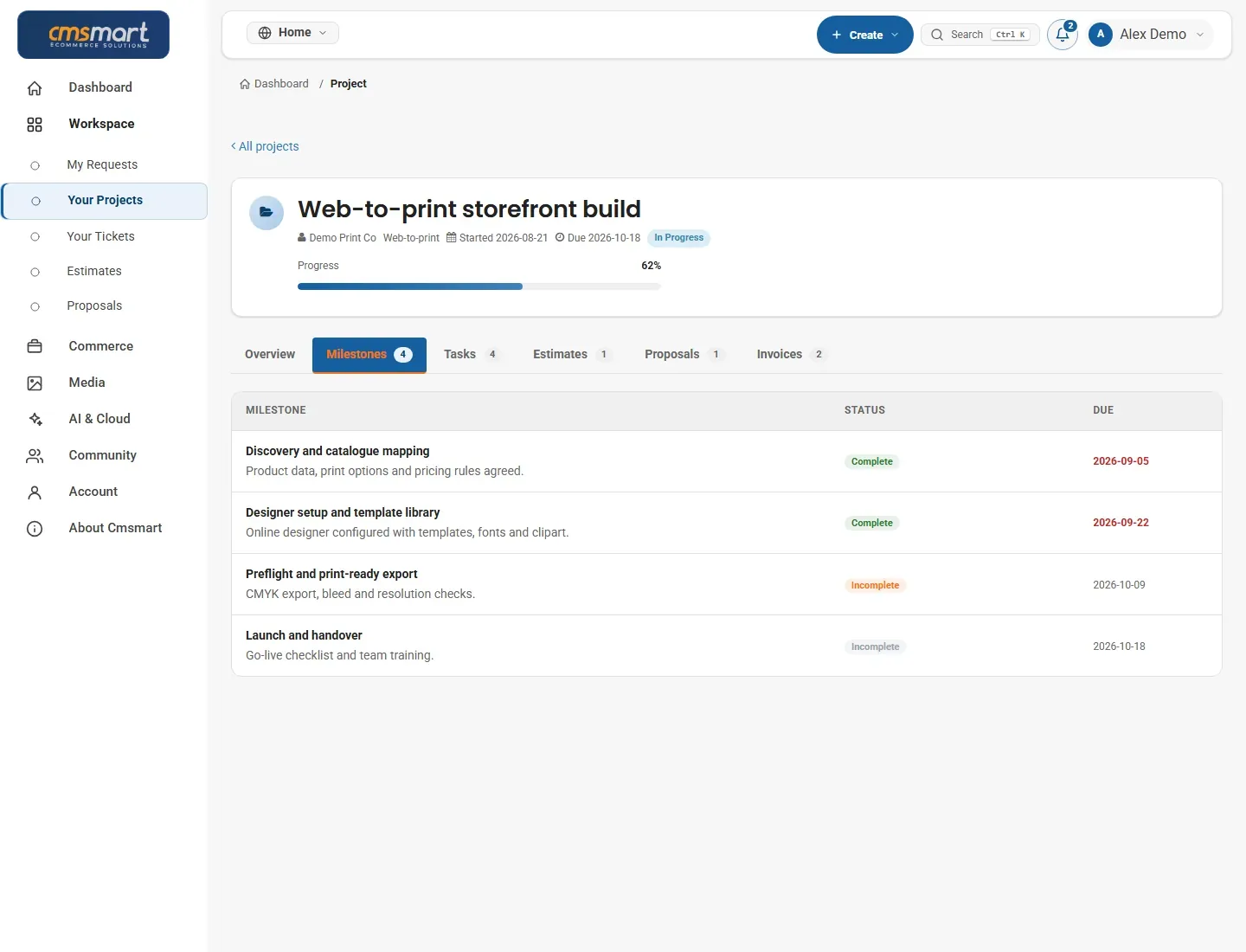Click the cmsmart logo

[93, 35]
